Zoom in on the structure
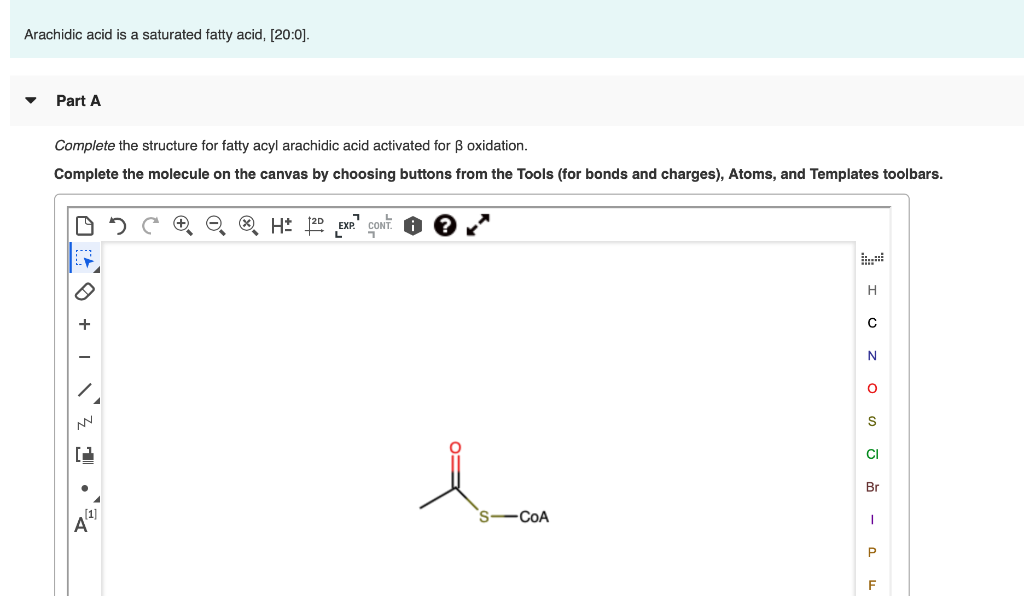The width and height of the screenshot is (1024, 596). [182, 225]
